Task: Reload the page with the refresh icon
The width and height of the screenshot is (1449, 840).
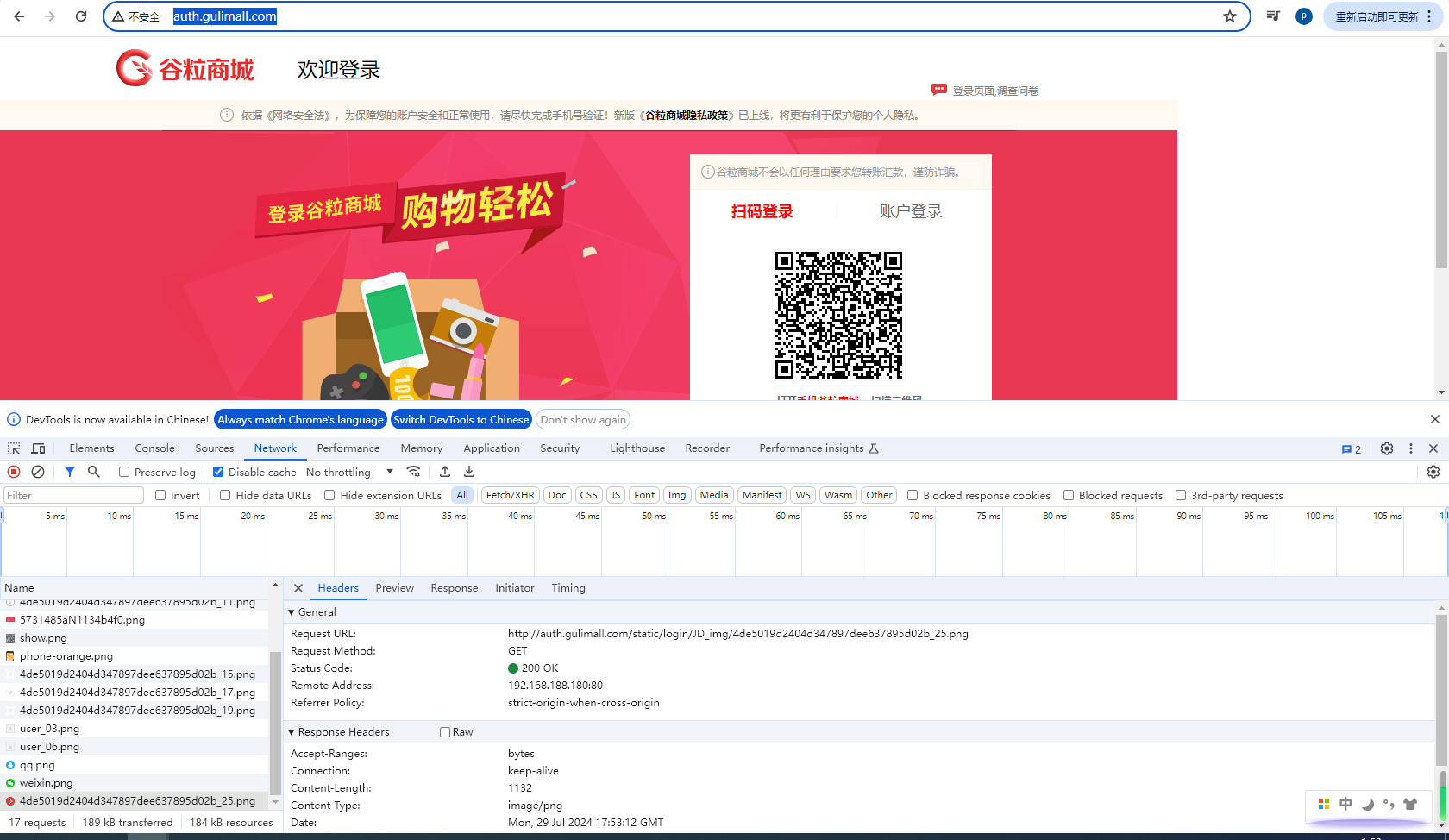Action: [x=81, y=16]
